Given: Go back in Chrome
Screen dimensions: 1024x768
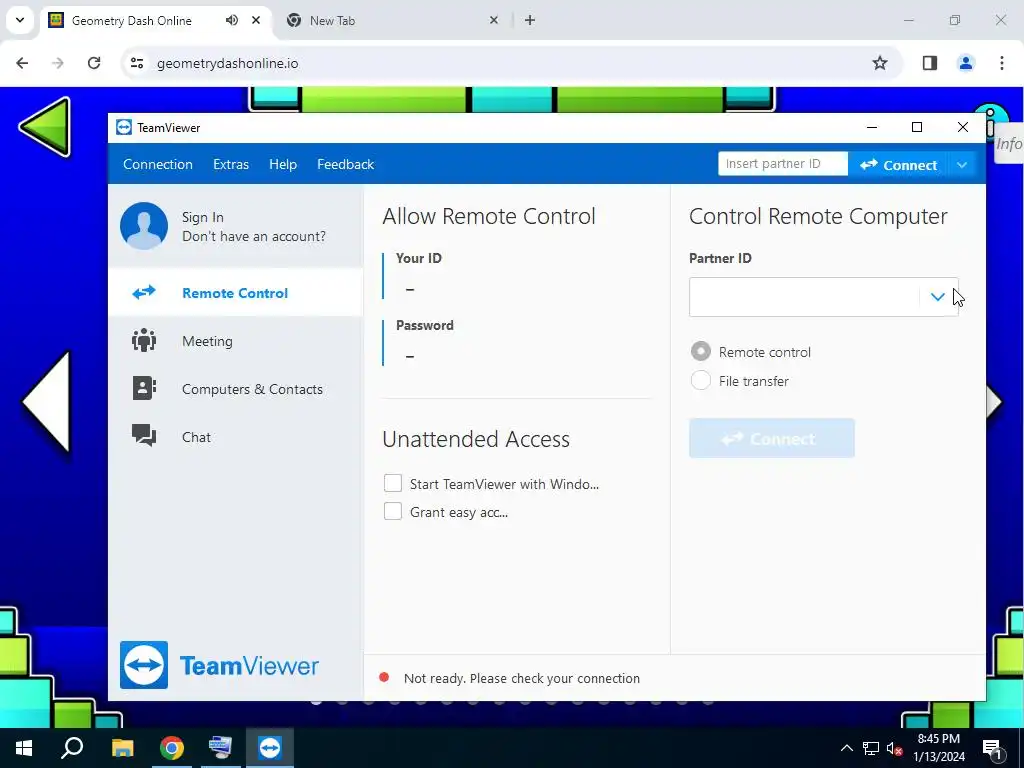Looking at the screenshot, I should click(x=22, y=63).
